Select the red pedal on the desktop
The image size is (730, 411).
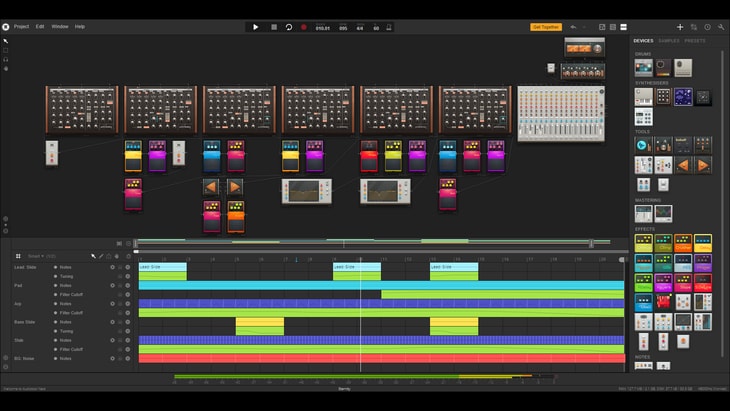369,156
